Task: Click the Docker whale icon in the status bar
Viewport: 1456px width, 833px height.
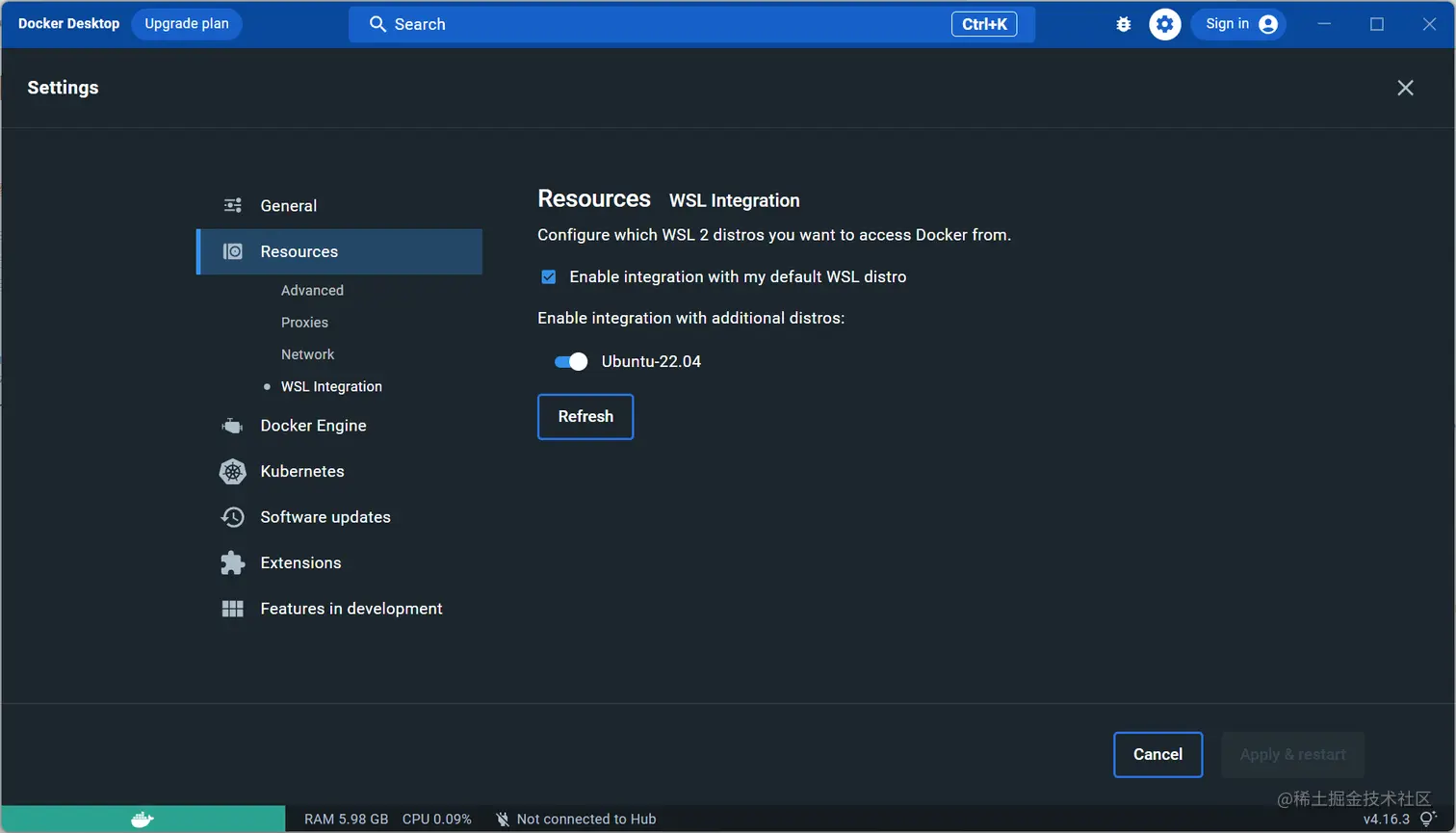Action: (x=143, y=820)
